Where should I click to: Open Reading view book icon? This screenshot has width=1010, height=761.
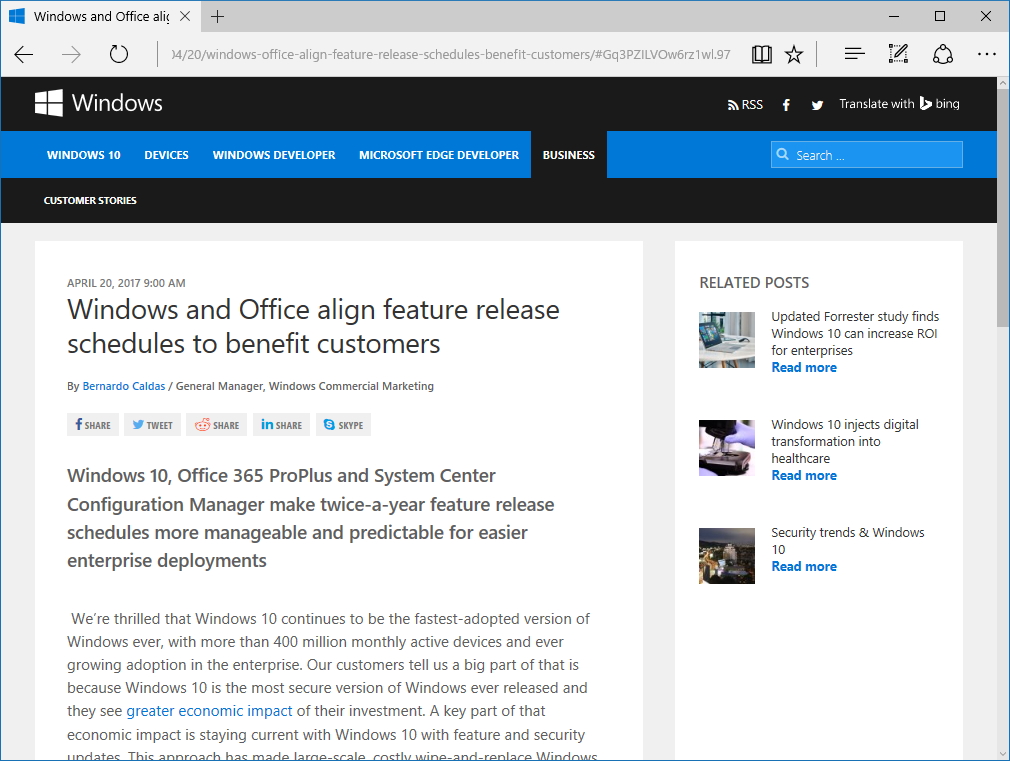pyautogui.click(x=762, y=54)
